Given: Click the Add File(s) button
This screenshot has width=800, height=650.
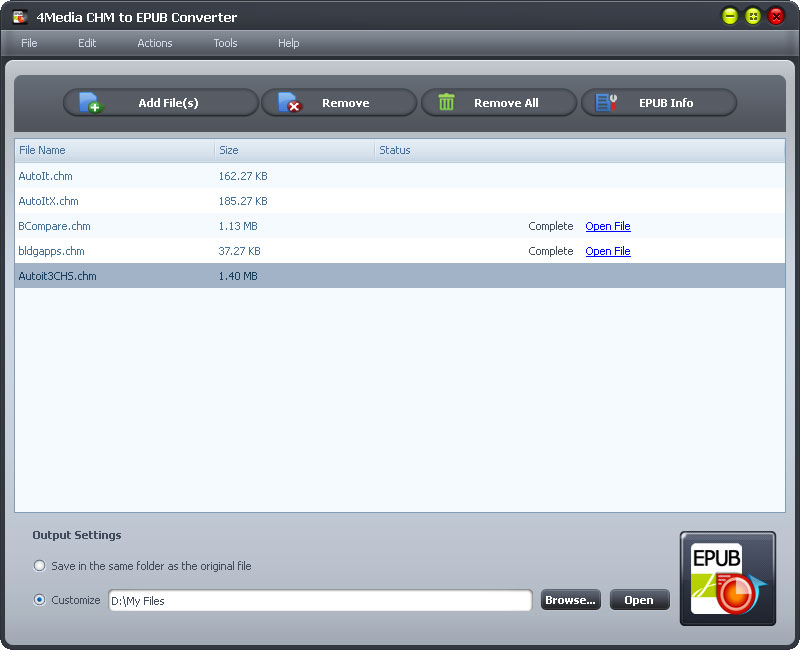Looking at the screenshot, I should pyautogui.click(x=161, y=103).
